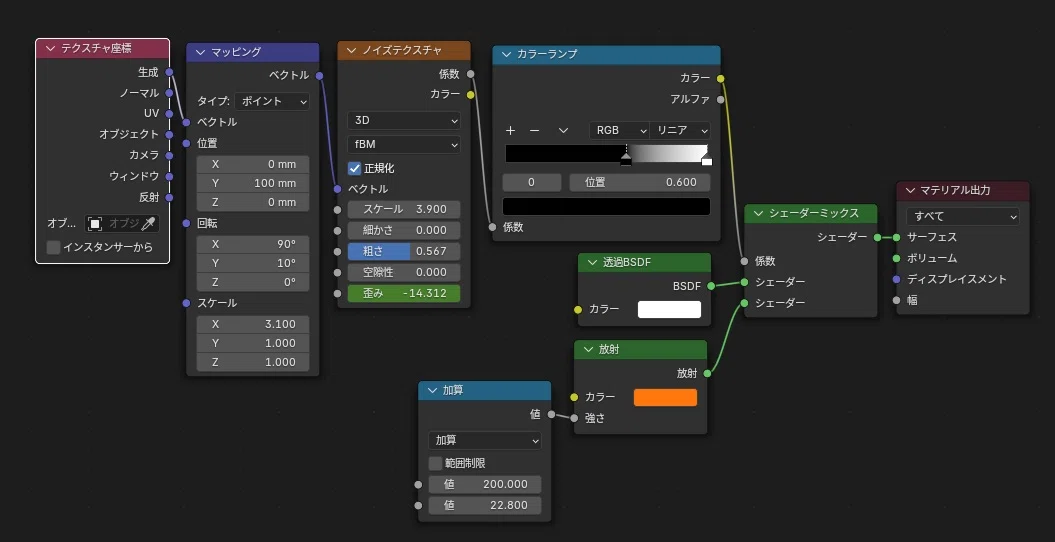The height and width of the screenshot is (542, 1055).
Task: Open the すべて target dropdown
Action: click(963, 217)
